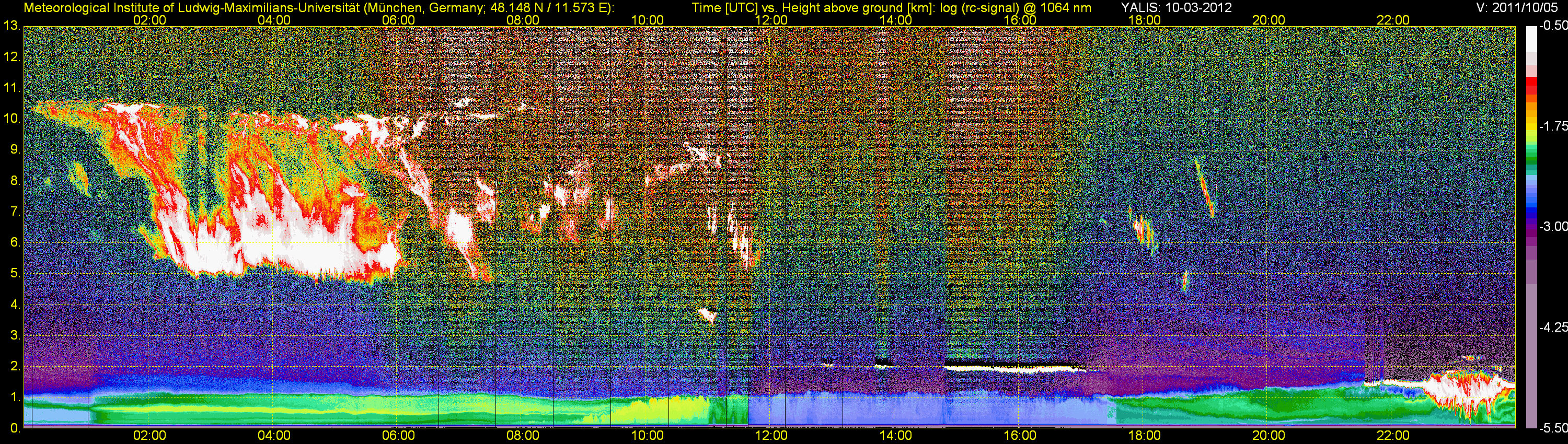Click the 06:00 label on bottom time axis

point(398,436)
